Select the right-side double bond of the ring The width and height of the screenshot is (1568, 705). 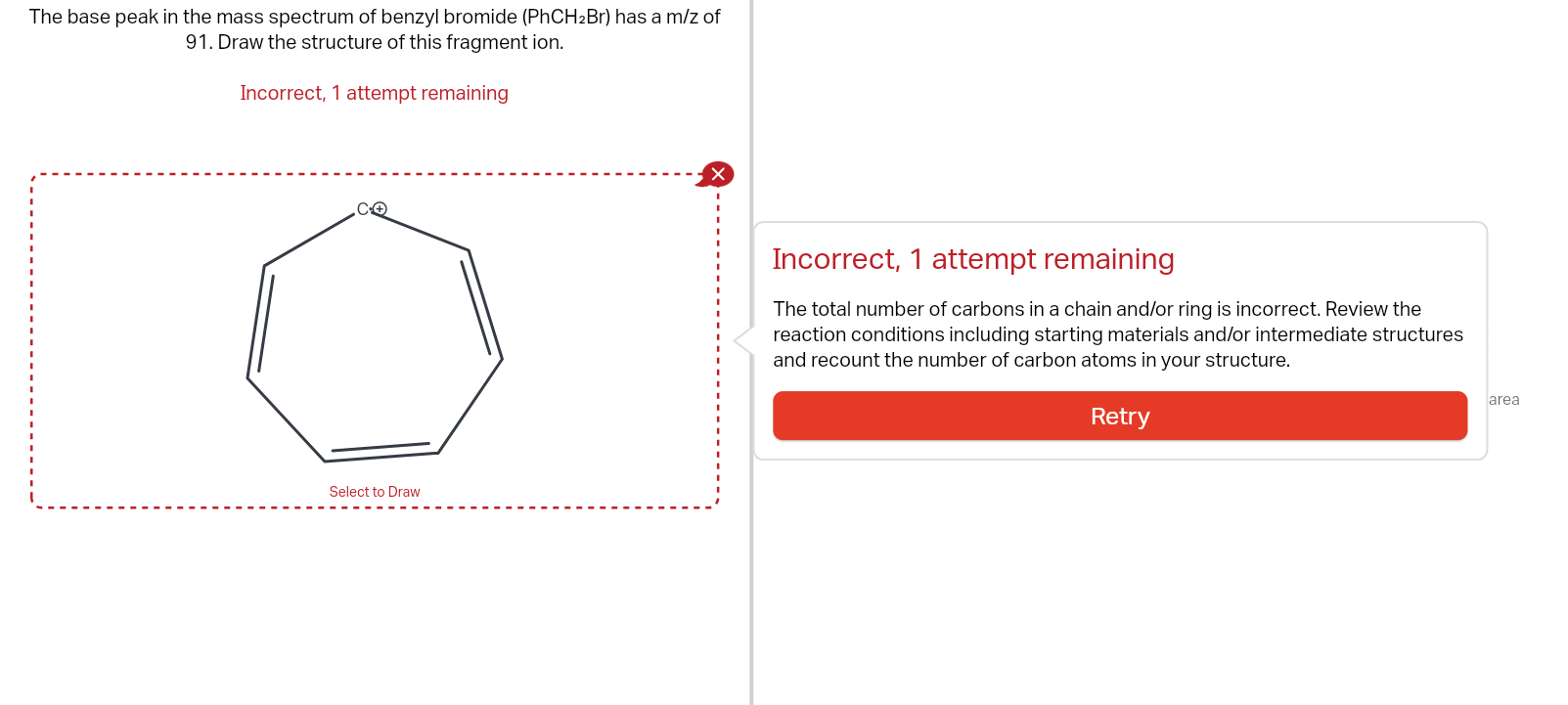pyautogui.click(x=486, y=306)
